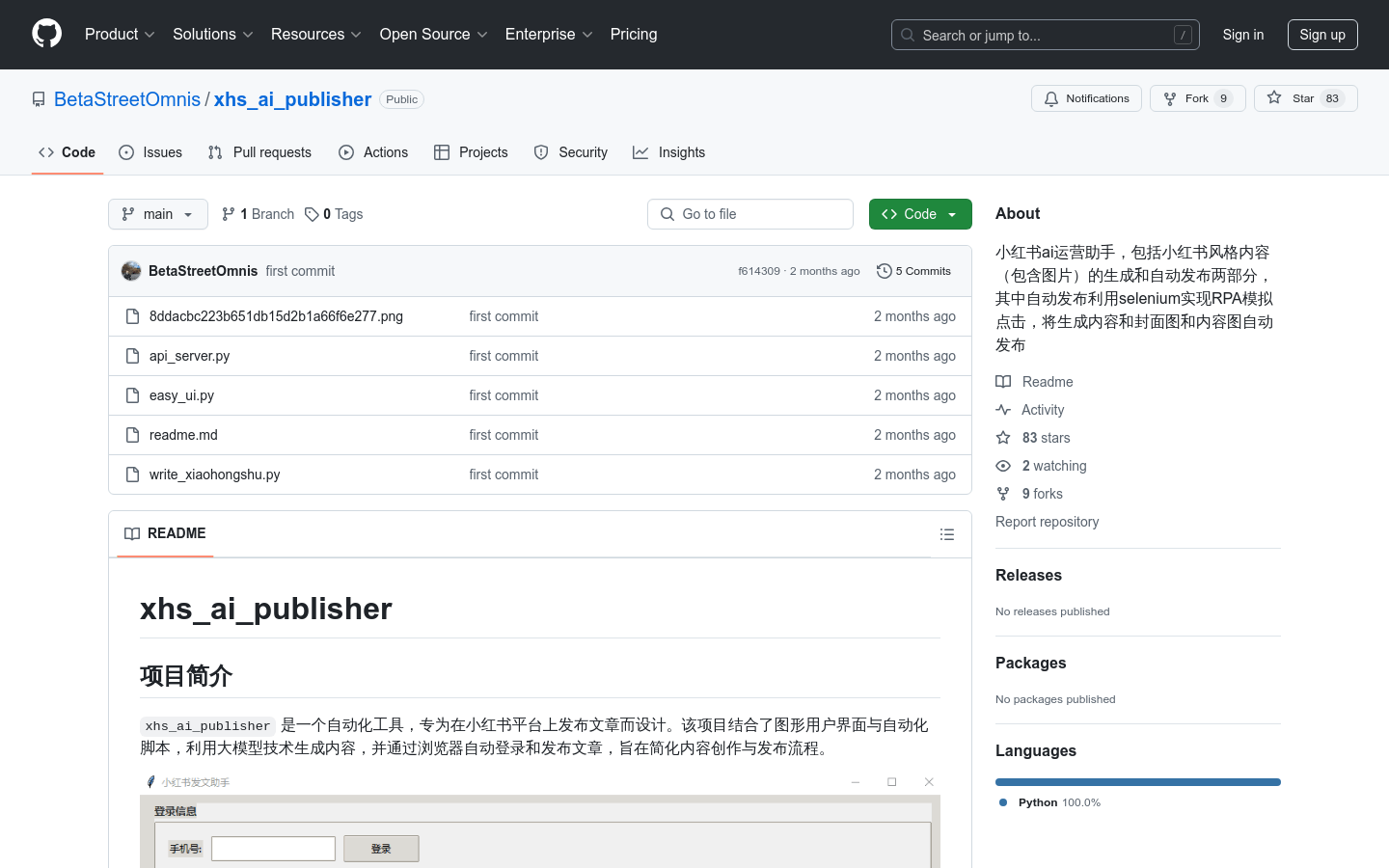
Task: Select the README tab
Action: click(165, 533)
